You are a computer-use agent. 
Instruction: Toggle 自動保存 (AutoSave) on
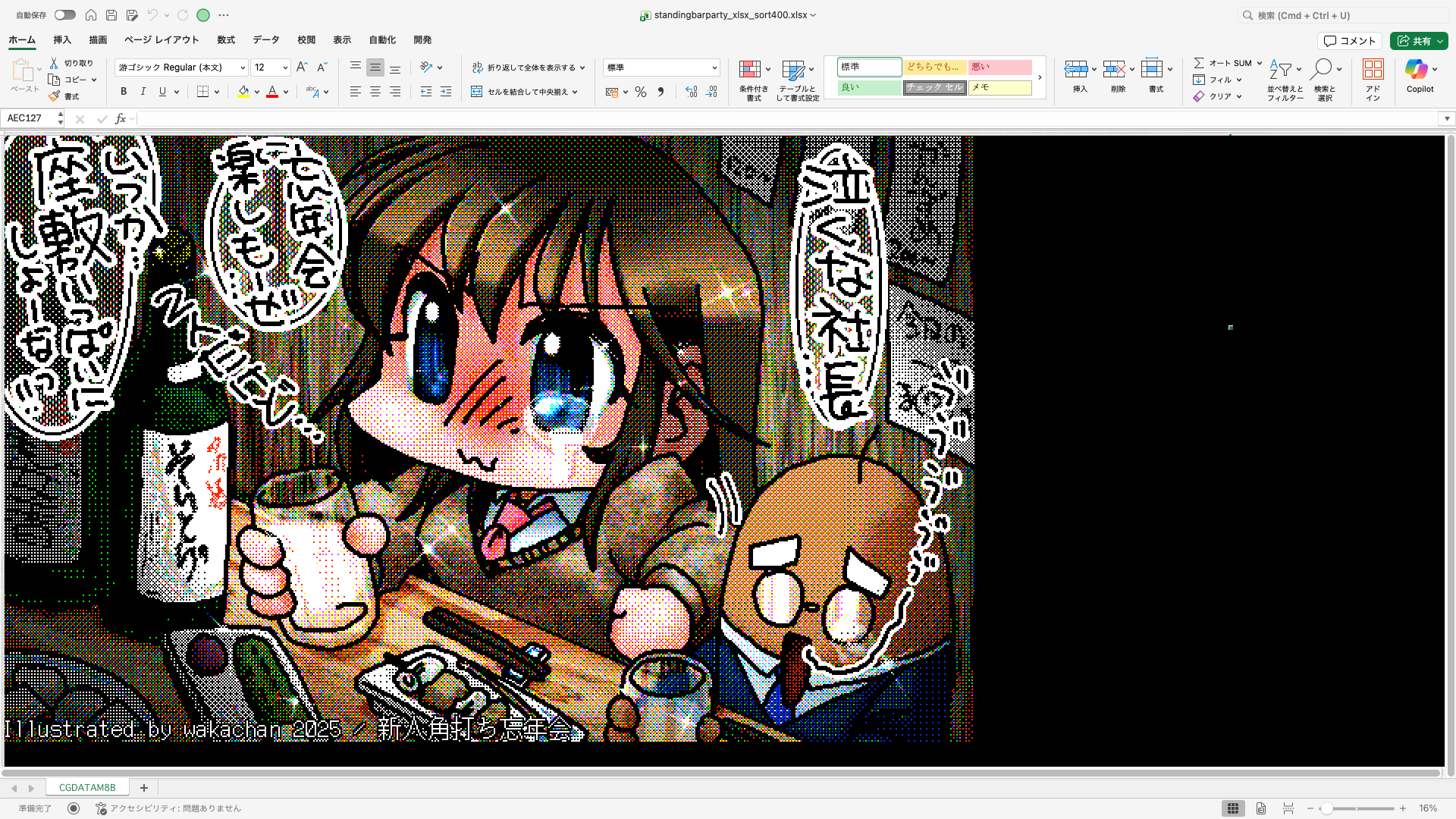tap(64, 14)
